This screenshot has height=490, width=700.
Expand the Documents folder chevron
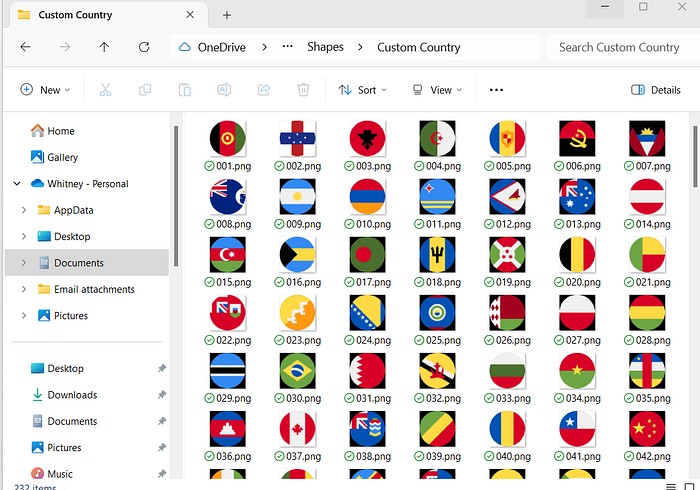click(24, 263)
